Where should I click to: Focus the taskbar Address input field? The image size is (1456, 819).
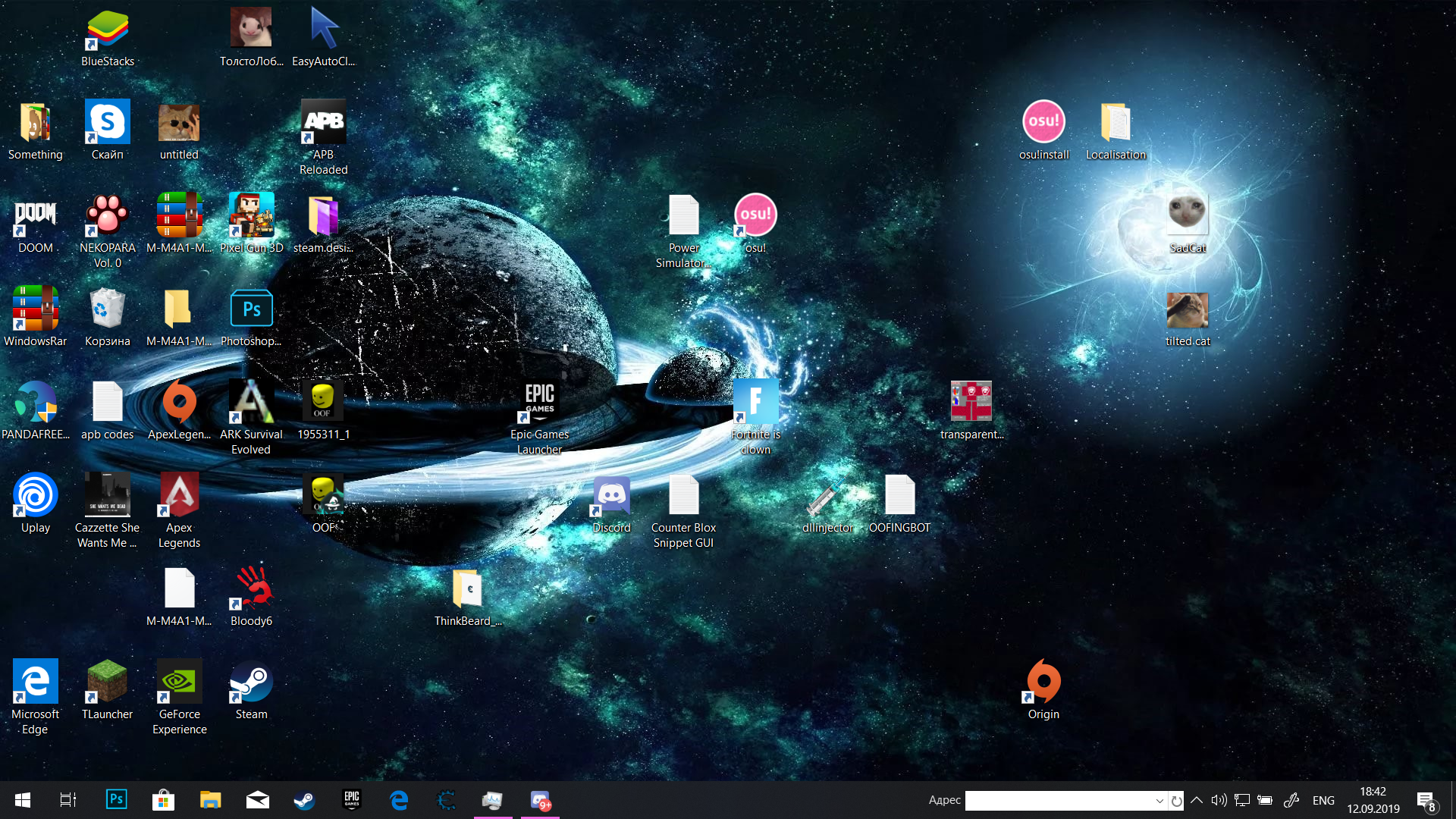tap(1060, 801)
